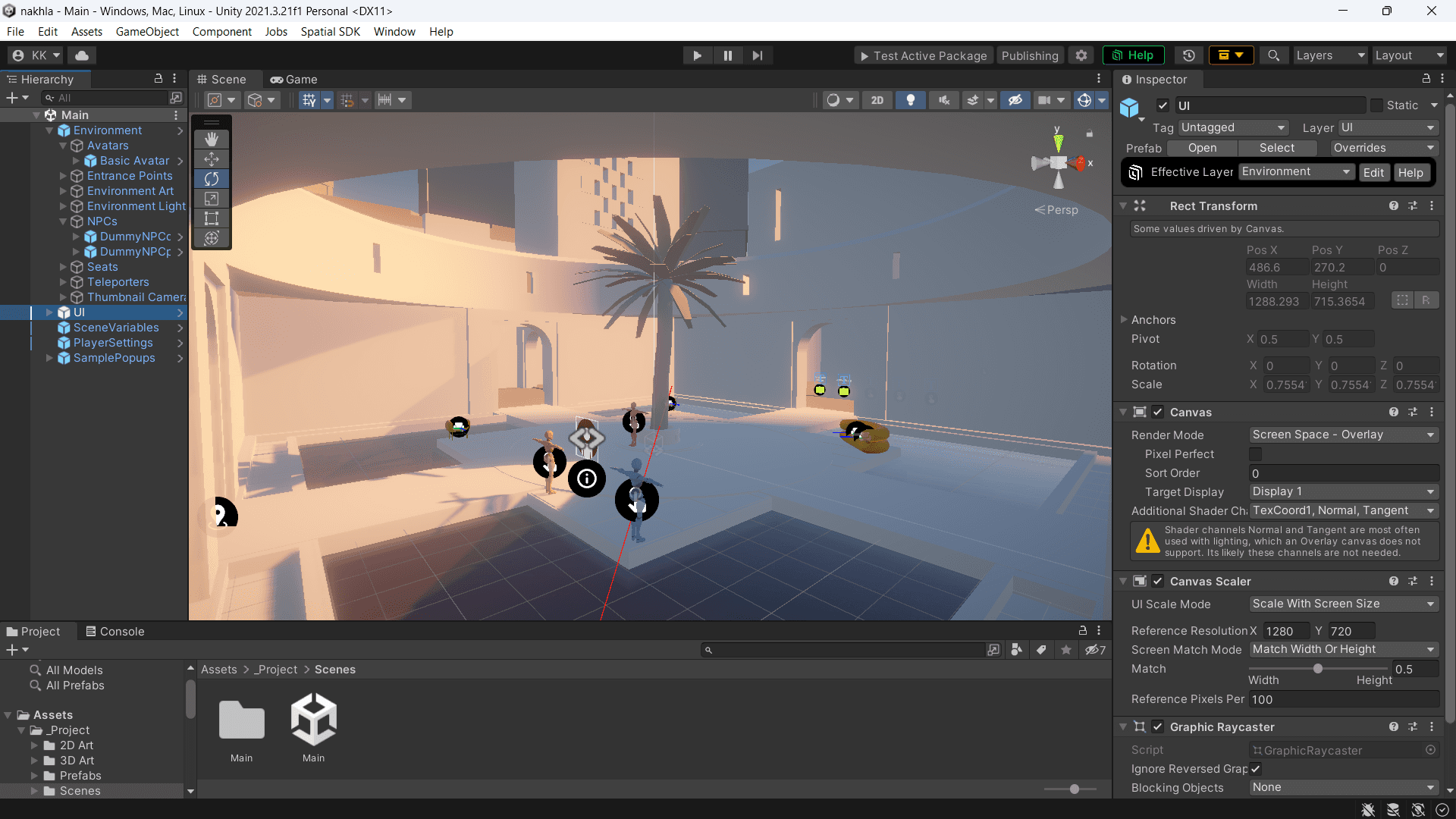Click Test Active Package button
The width and height of the screenshot is (1456, 819).
tap(923, 55)
